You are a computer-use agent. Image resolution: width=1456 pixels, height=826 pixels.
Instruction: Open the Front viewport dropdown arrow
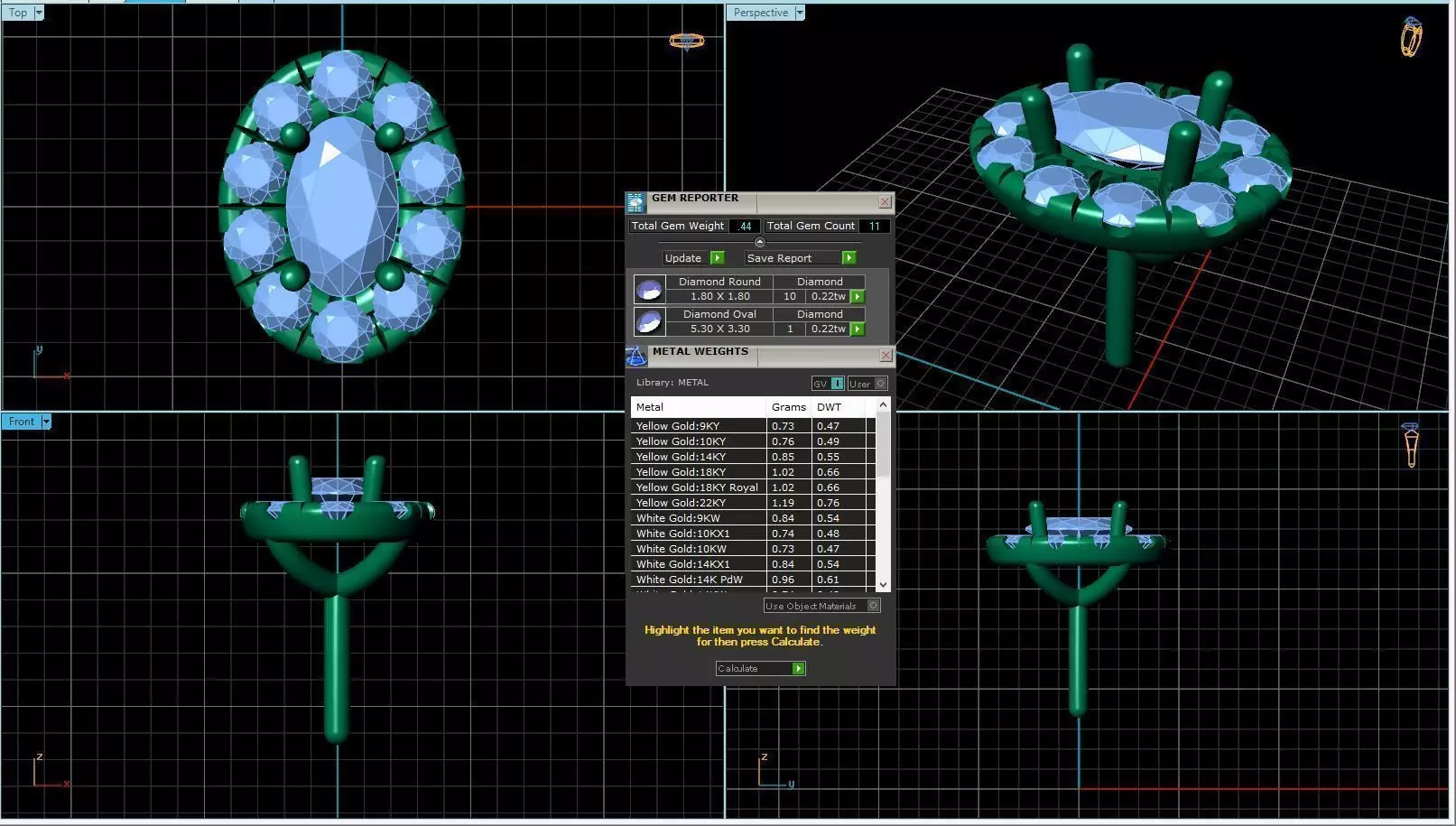(x=46, y=422)
